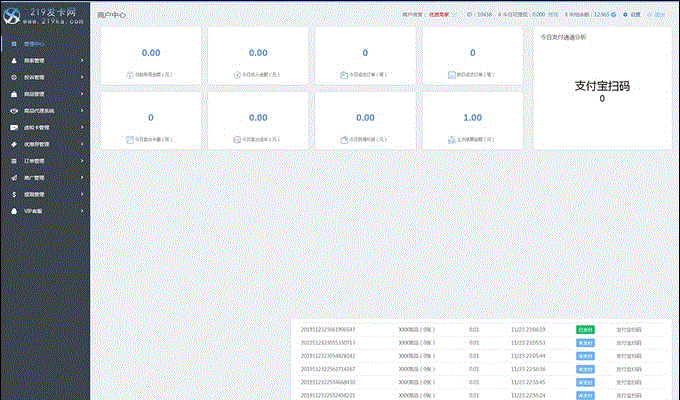Click the green 已支付 status badge
Image resolution: width=680 pixels, height=400 pixels.
pyautogui.click(x=585, y=329)
